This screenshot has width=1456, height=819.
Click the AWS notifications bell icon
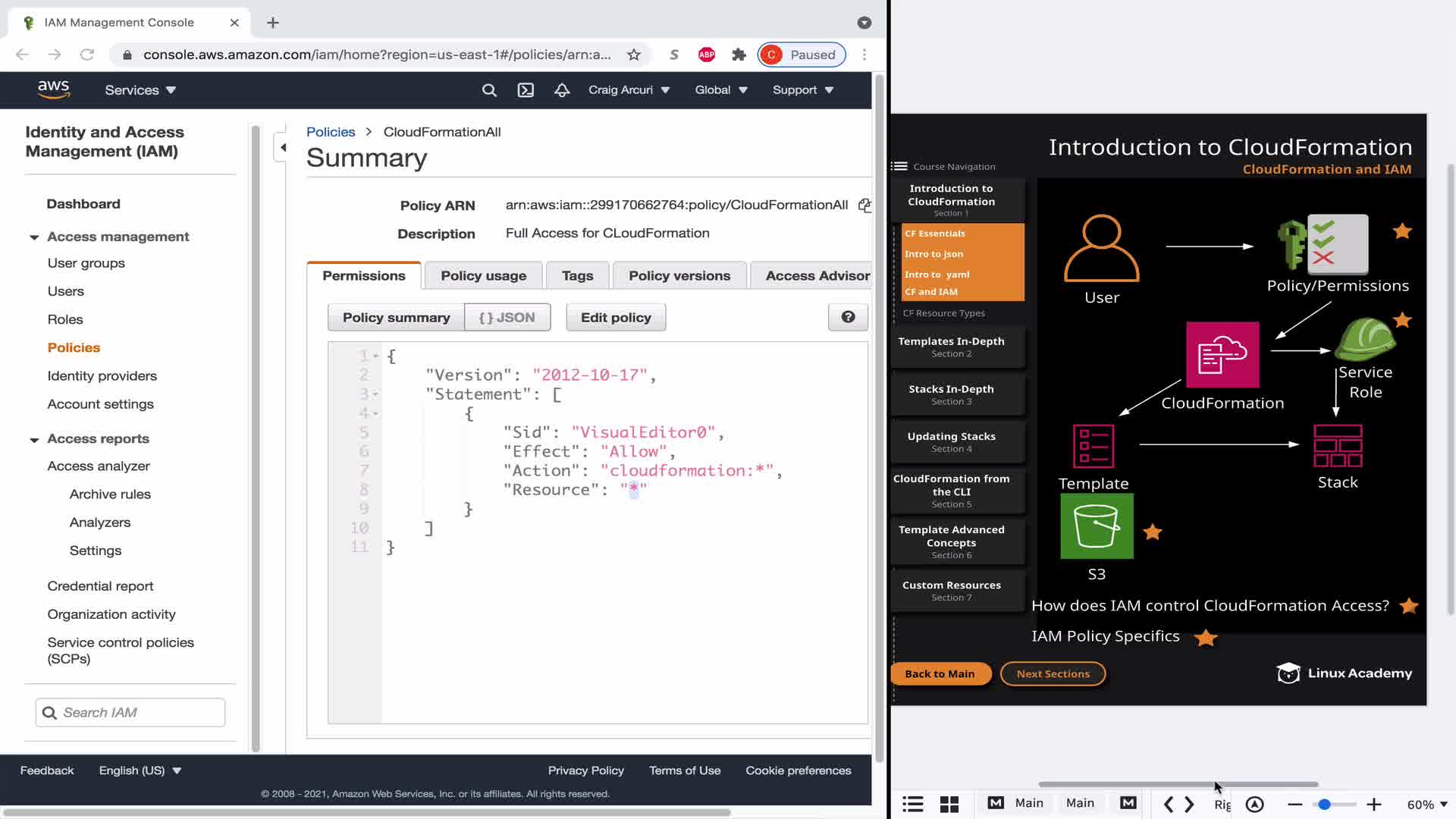click(562, 90)
